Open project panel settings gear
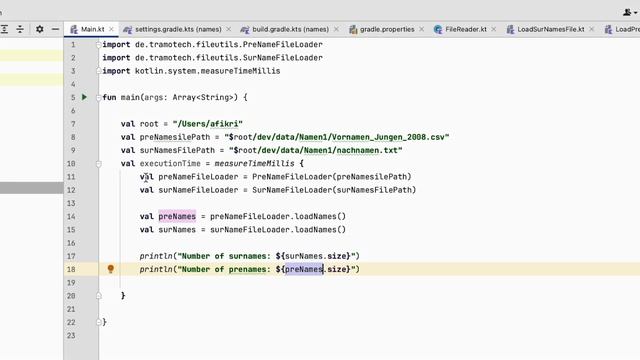This screenshot has width=640, height=360. (x=40, y=29)
